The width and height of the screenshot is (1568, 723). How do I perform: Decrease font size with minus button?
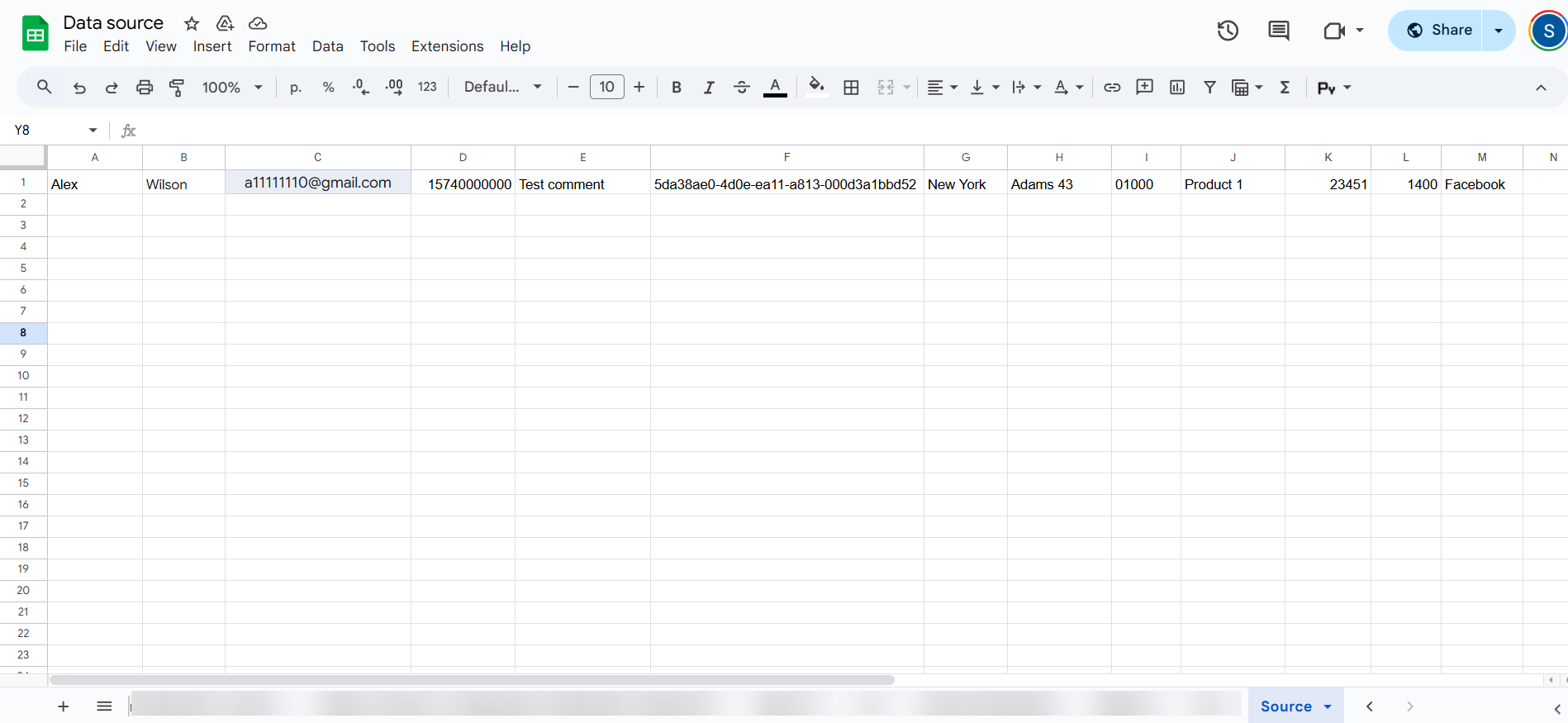(573, 88)
